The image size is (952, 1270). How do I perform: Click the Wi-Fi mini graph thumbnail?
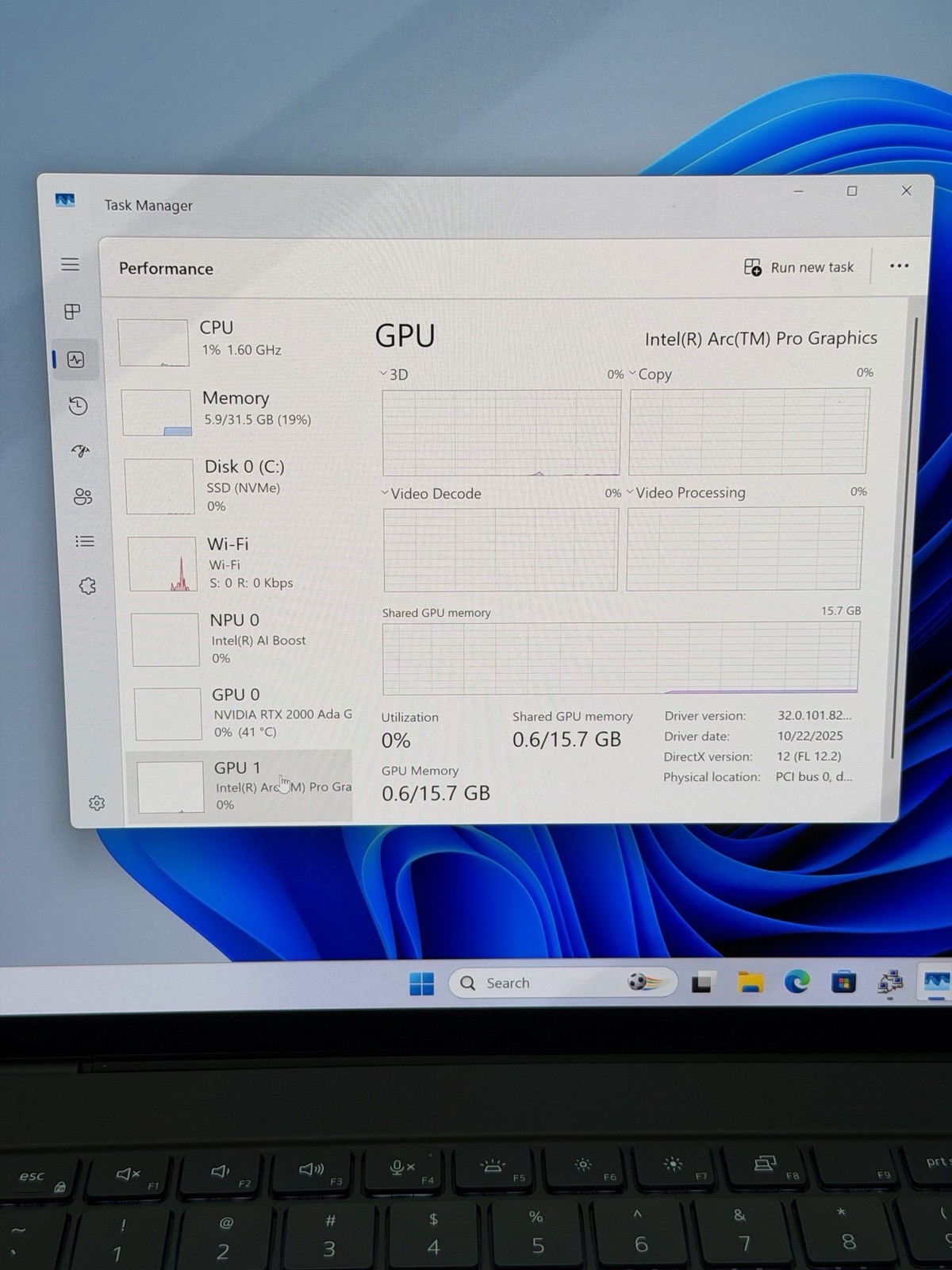coord(163,564)
